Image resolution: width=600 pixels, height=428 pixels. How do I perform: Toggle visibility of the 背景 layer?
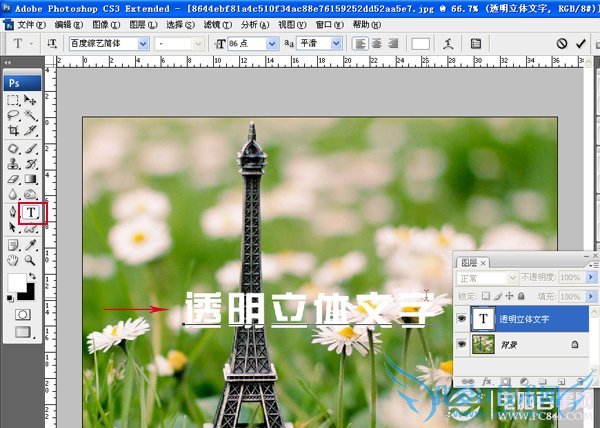[x=461, y=343]
